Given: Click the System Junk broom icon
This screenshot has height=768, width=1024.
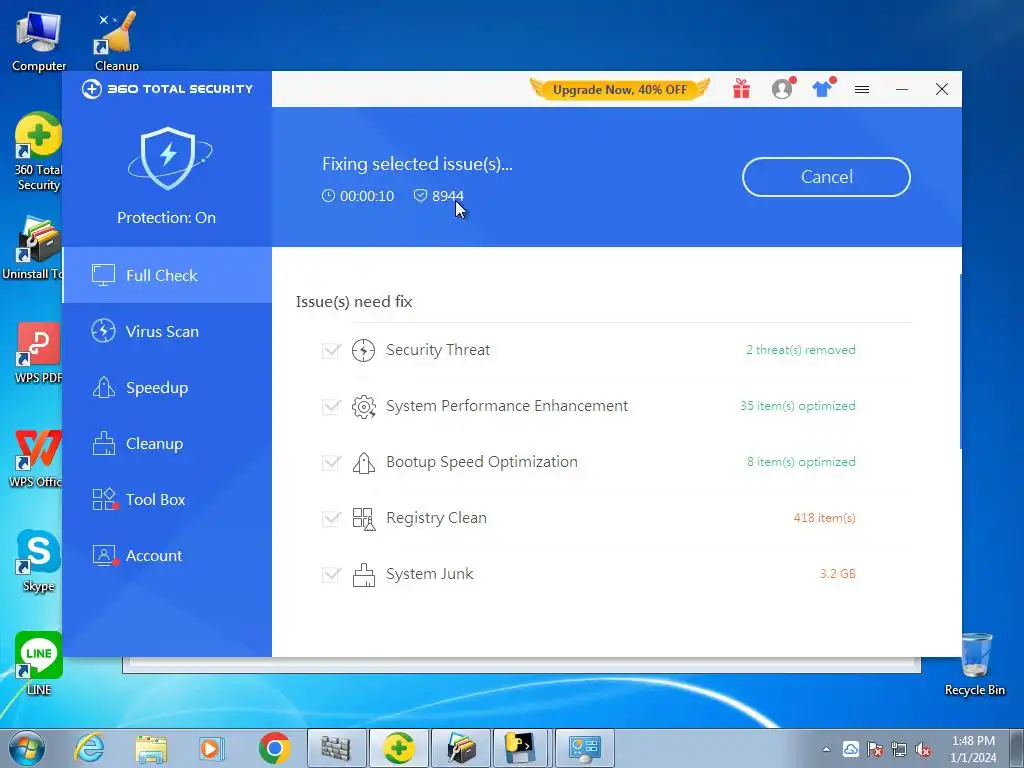Looking at the screenshot, I should click(363, 575).
